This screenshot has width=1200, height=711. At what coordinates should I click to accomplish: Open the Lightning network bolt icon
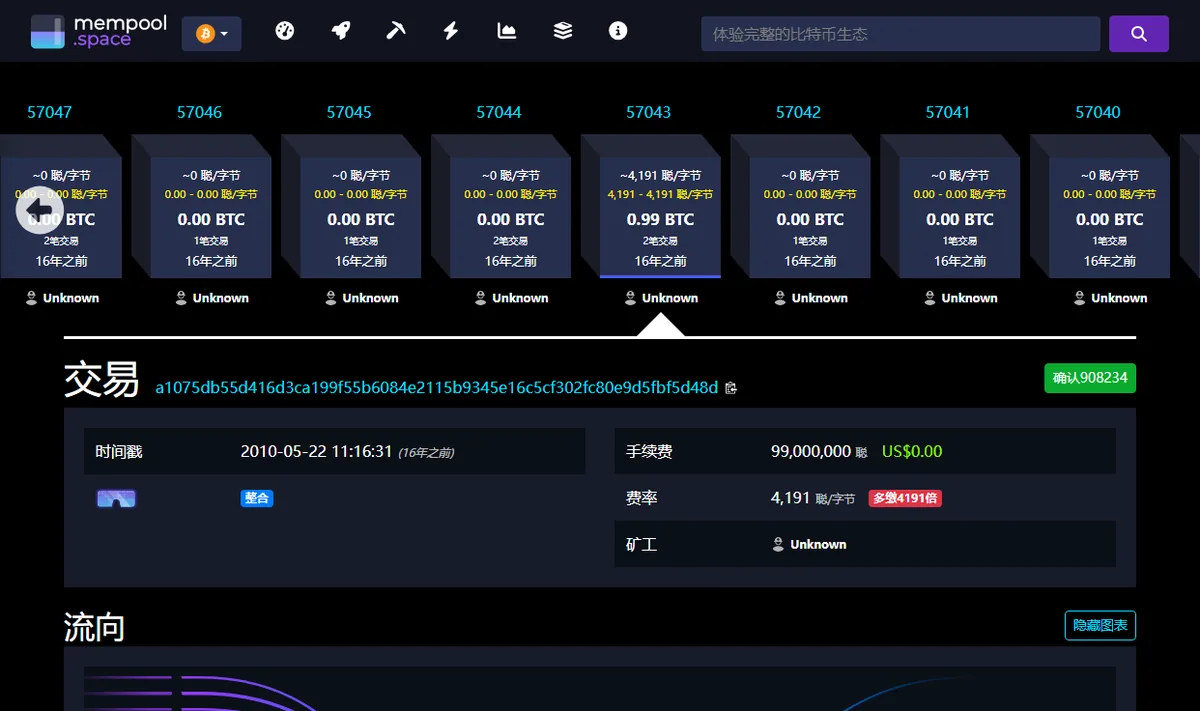tap(451, 31)
